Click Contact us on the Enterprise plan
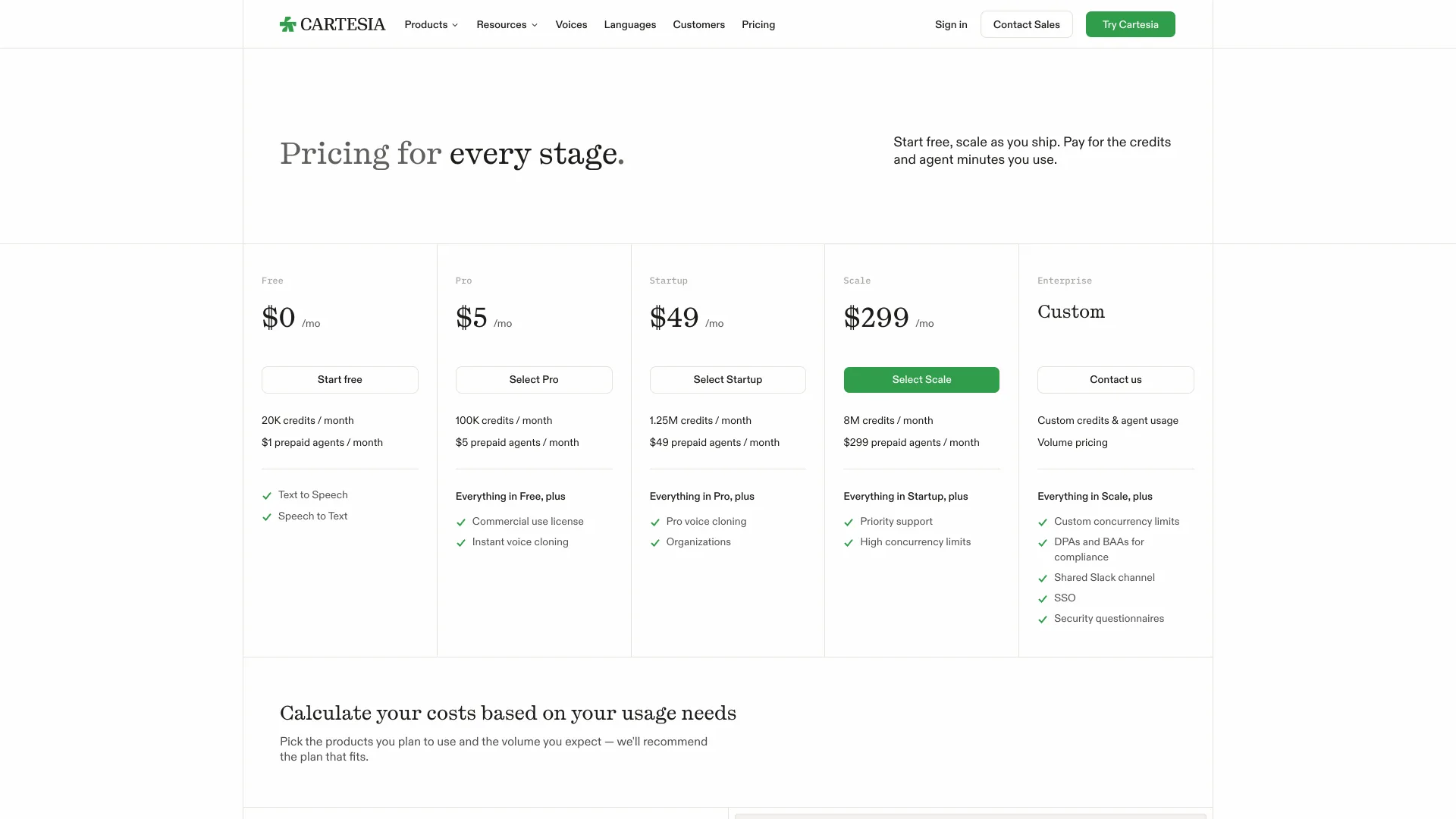This screenshot has width=1456, height=819. tap(1116, 379)
